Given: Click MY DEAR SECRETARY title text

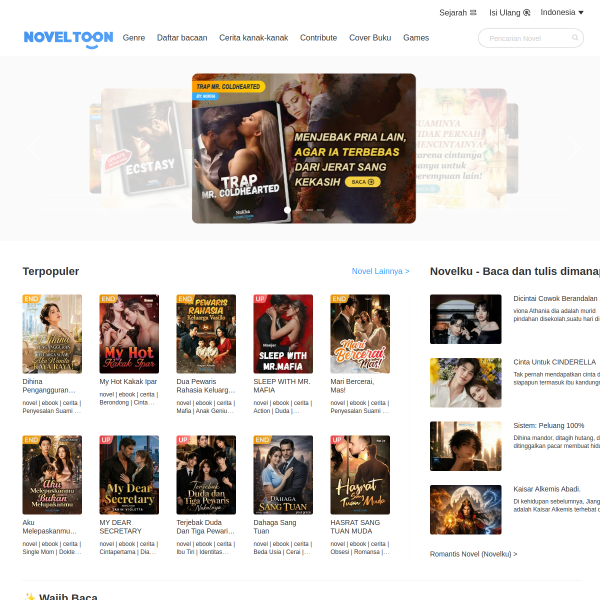Looking at the screenshot, I should pyautogui.click(x=121, y=527).
